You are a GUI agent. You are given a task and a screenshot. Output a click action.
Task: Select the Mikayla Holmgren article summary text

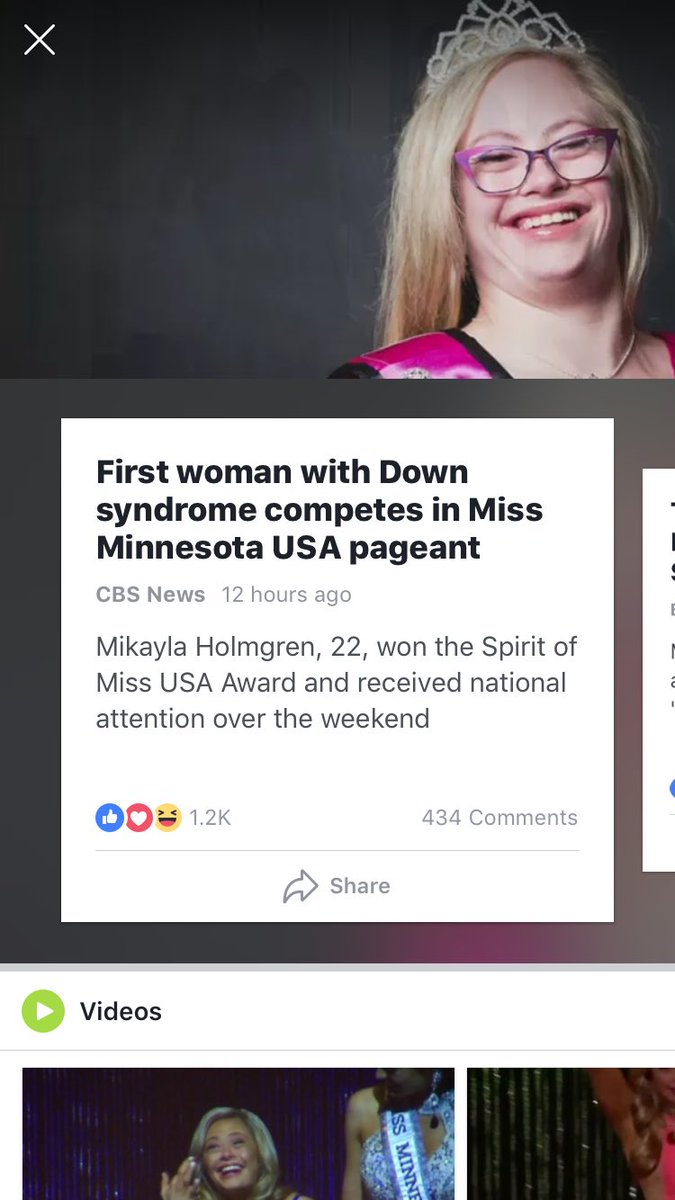click(337, 683)
